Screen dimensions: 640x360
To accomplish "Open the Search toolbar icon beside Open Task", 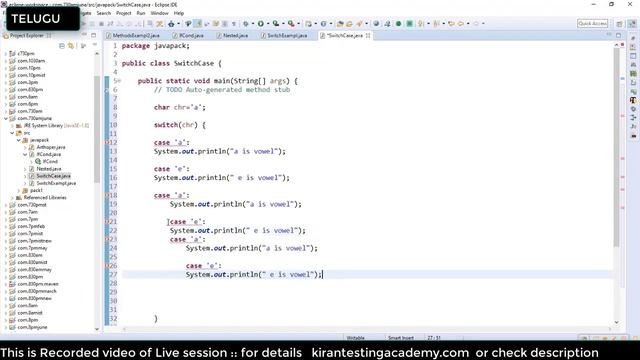I will pyautogui.click(x=359, y=24).
